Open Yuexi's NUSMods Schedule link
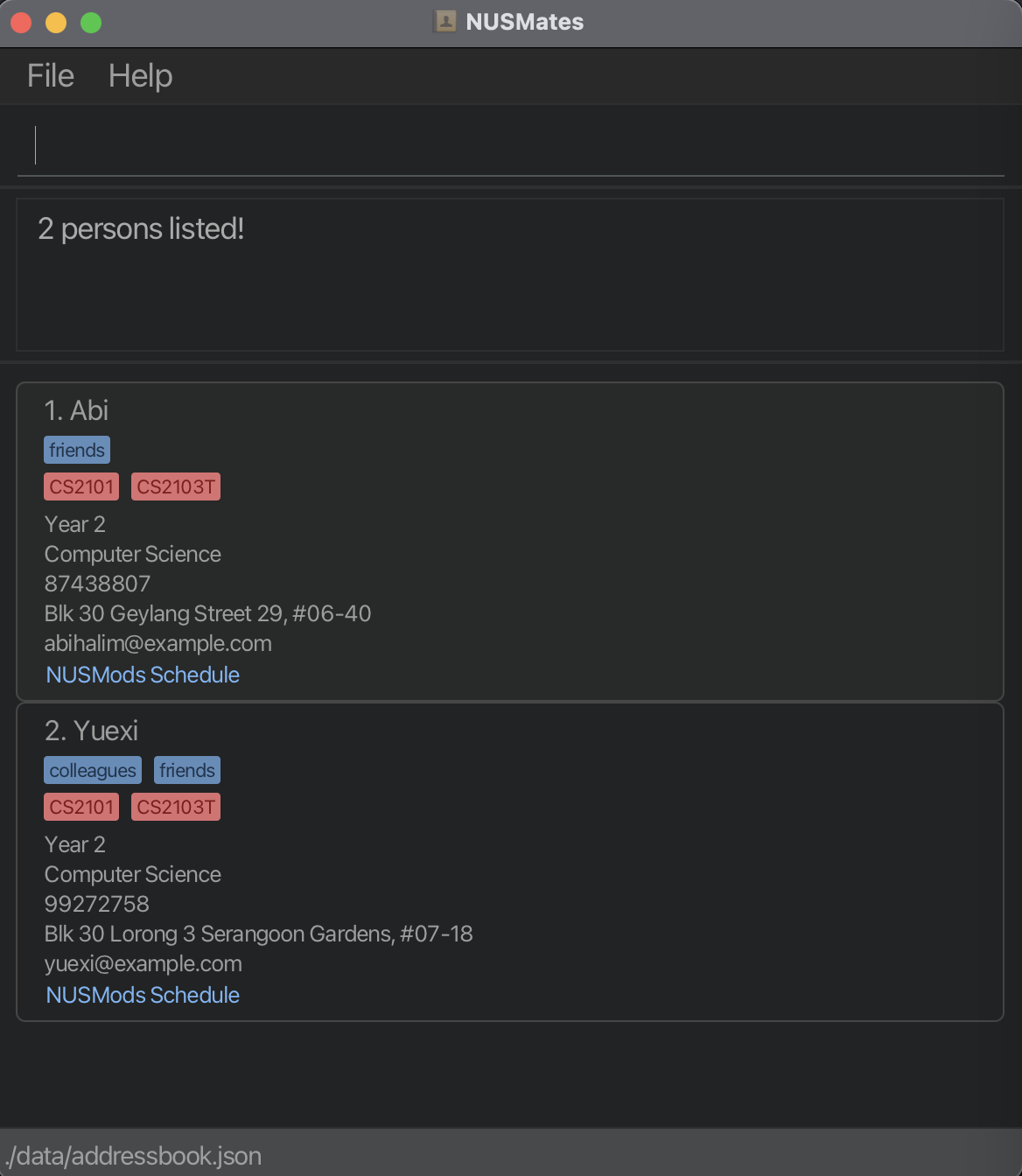The height and width of the screenshot is (1176, 1022). click(143, 995)
